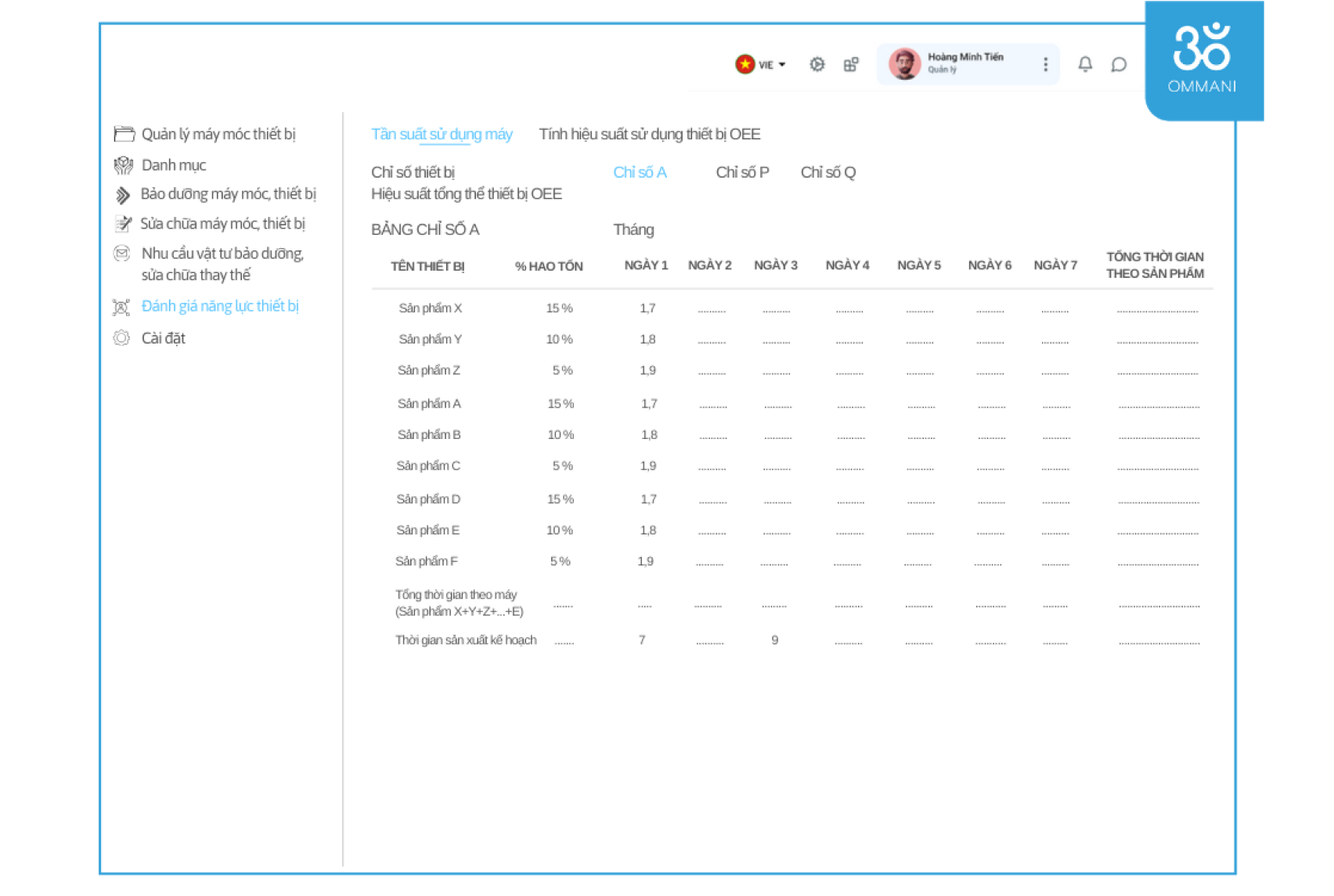Open Quản lý máy móc thiết bị
The height and width of the screenshot is (896, 1334).
coord(218,134)
